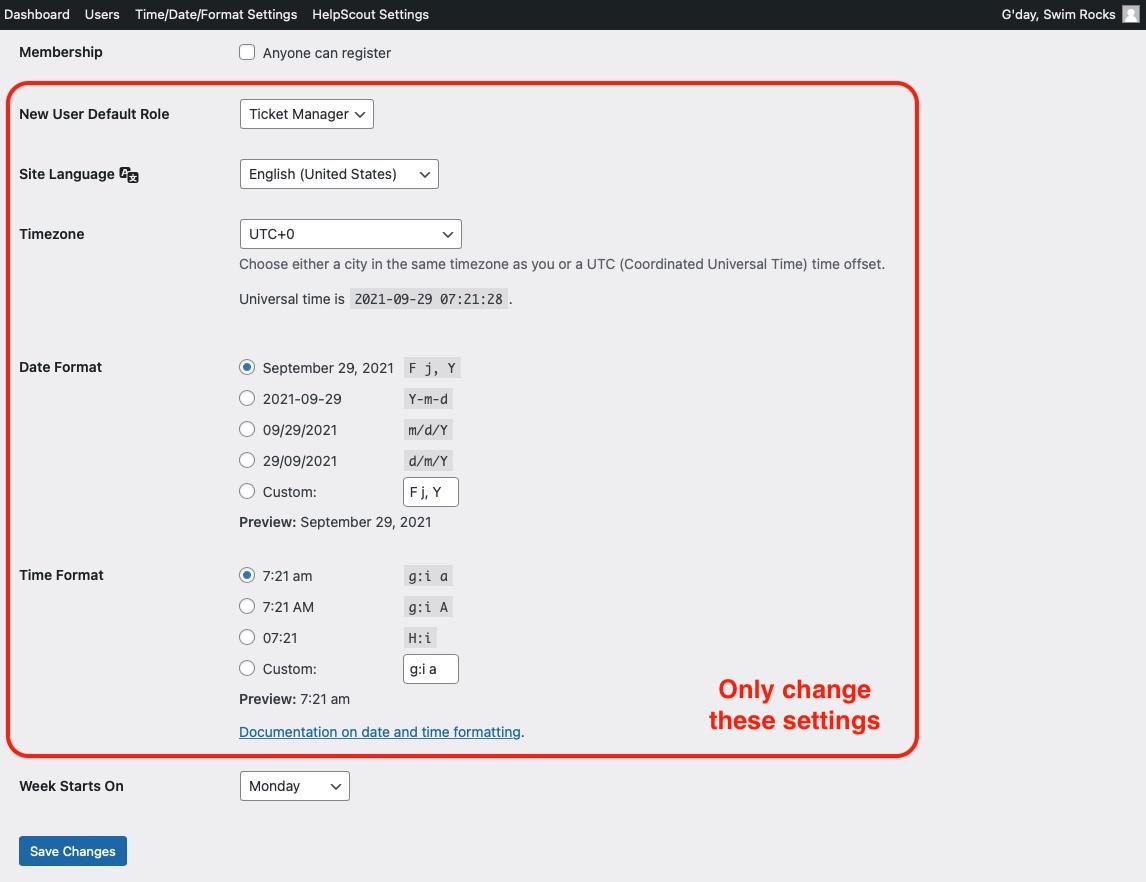Open the Users menu item
Image resolution: width=1146 pixels, height=882 pixels.
point(102,15)
